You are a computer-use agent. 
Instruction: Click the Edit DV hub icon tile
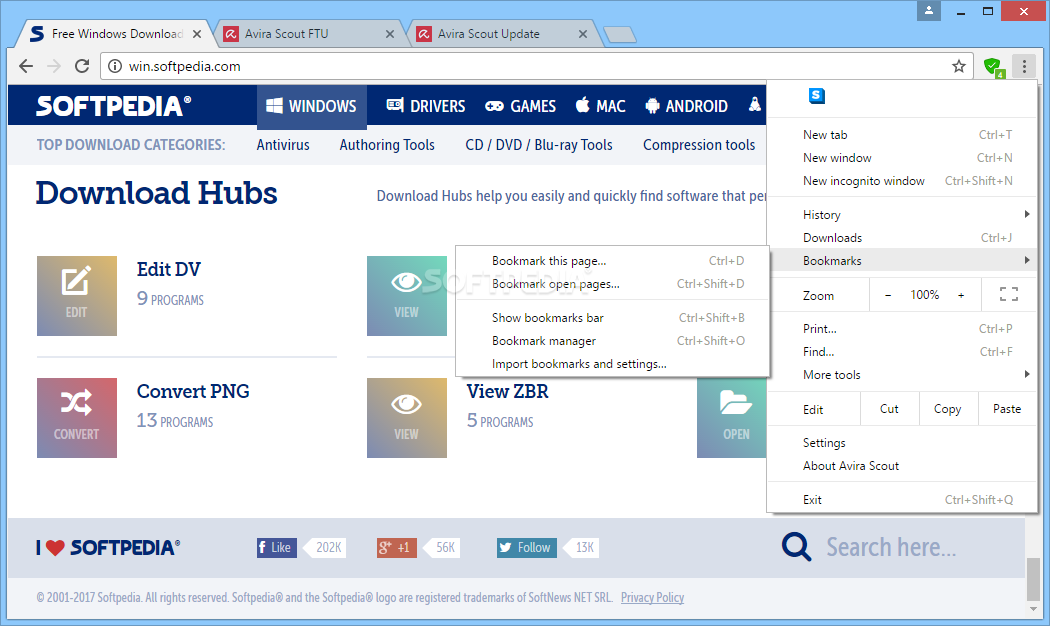point(77,296)
